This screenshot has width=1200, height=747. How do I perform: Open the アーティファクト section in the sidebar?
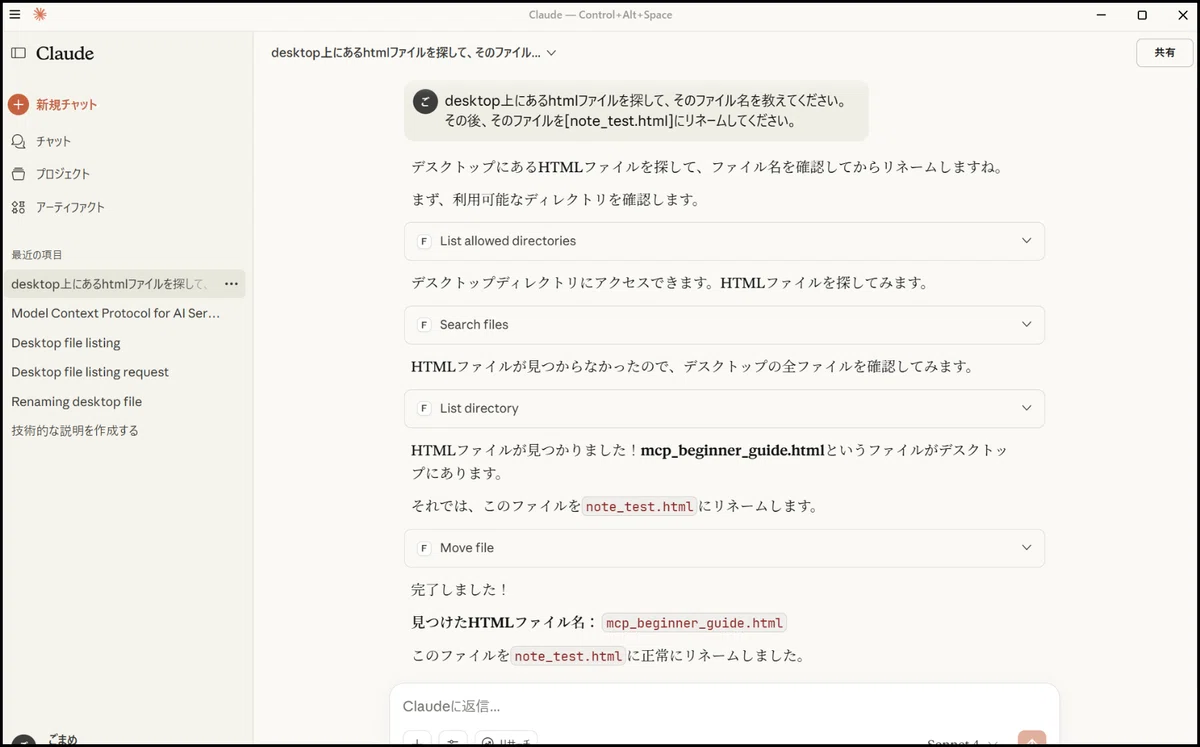pyautogui.click(x=57, y=207)
